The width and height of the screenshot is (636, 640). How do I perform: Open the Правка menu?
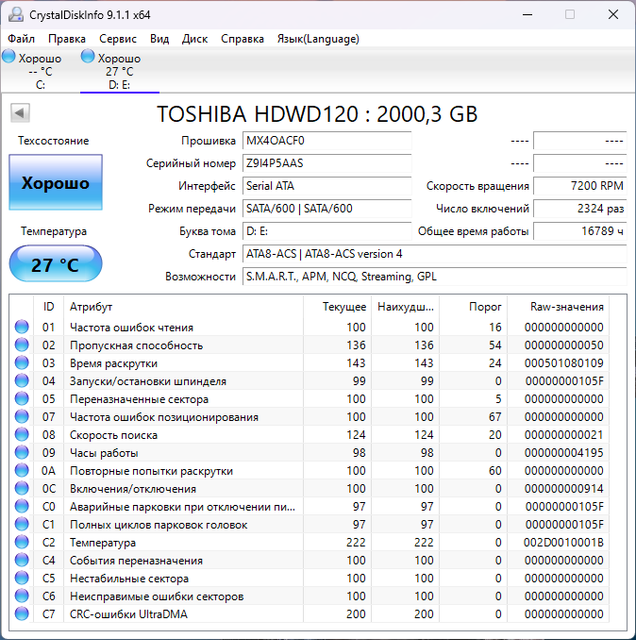click(67, 39)
